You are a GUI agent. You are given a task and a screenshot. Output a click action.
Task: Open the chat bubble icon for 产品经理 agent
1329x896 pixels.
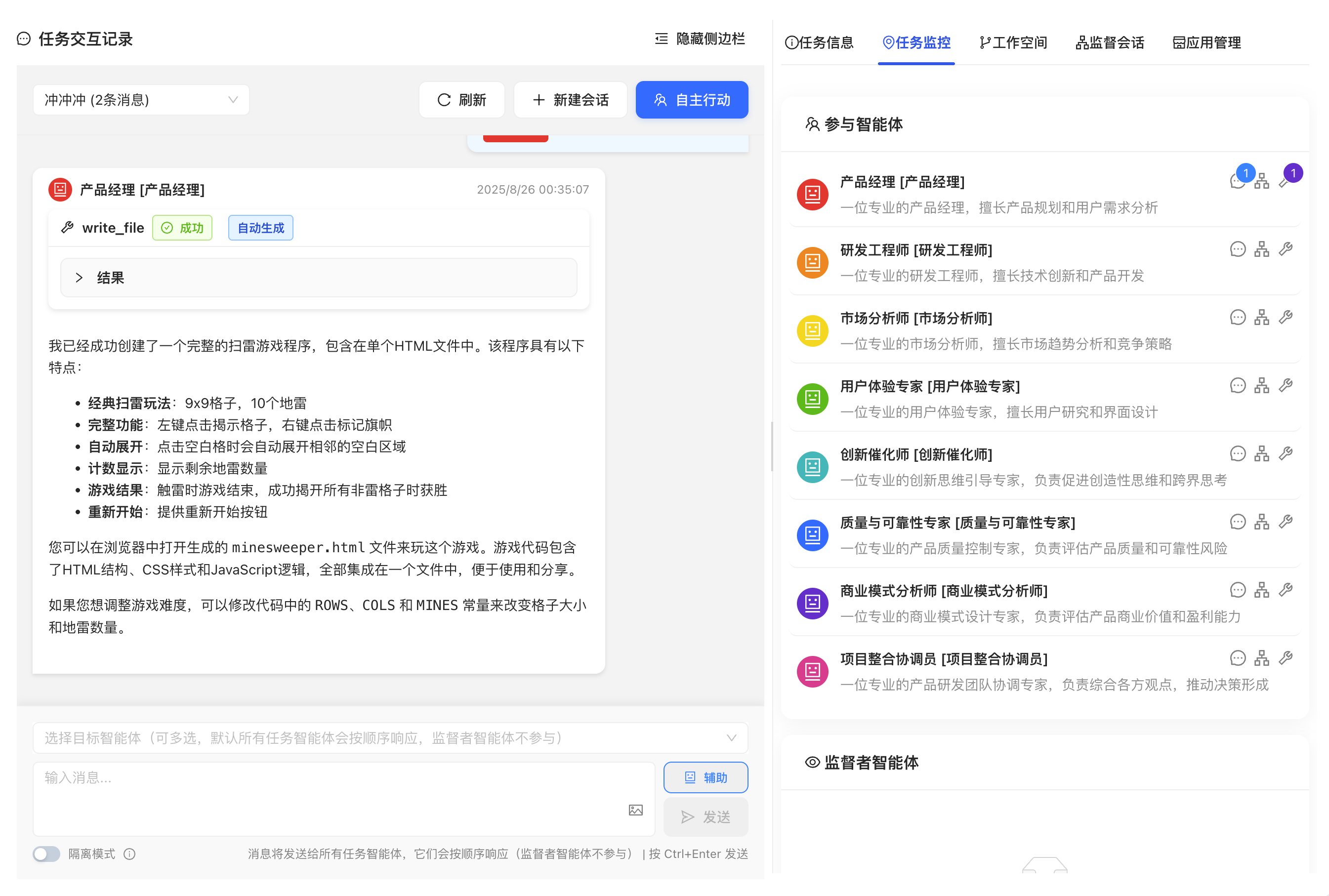tap(1238, 181)
